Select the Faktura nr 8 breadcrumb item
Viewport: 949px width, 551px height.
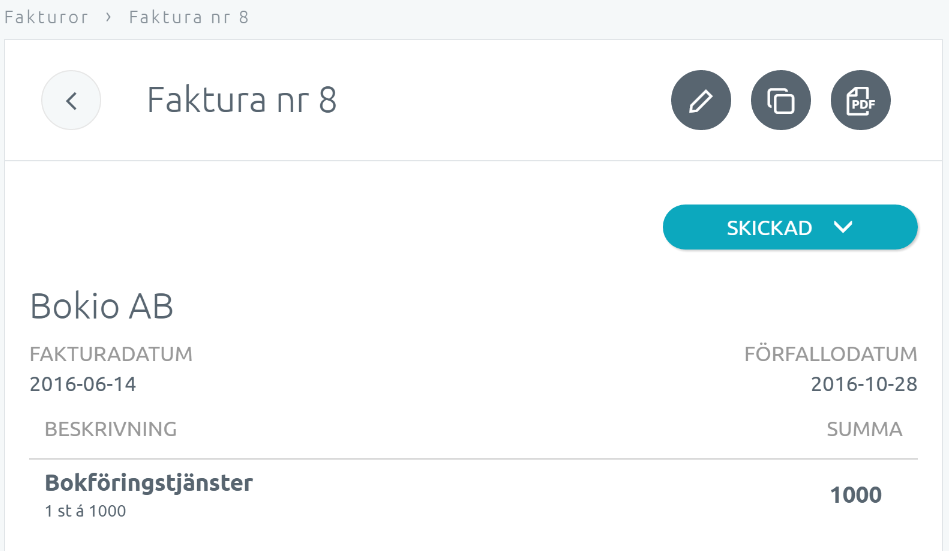188,17
